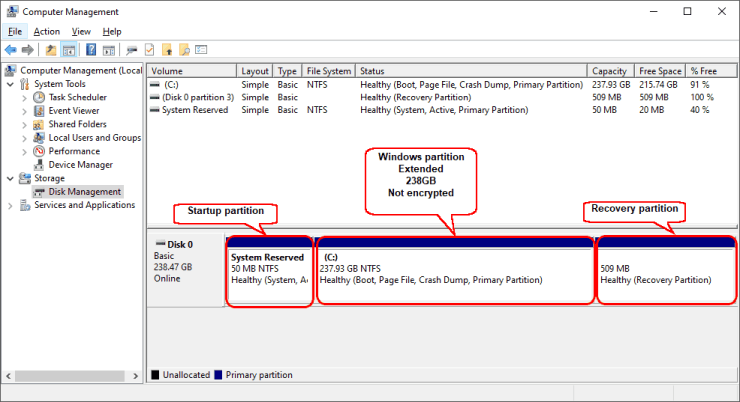Sort by the Status column header
The image size is (740, 402).
(471, 71)
